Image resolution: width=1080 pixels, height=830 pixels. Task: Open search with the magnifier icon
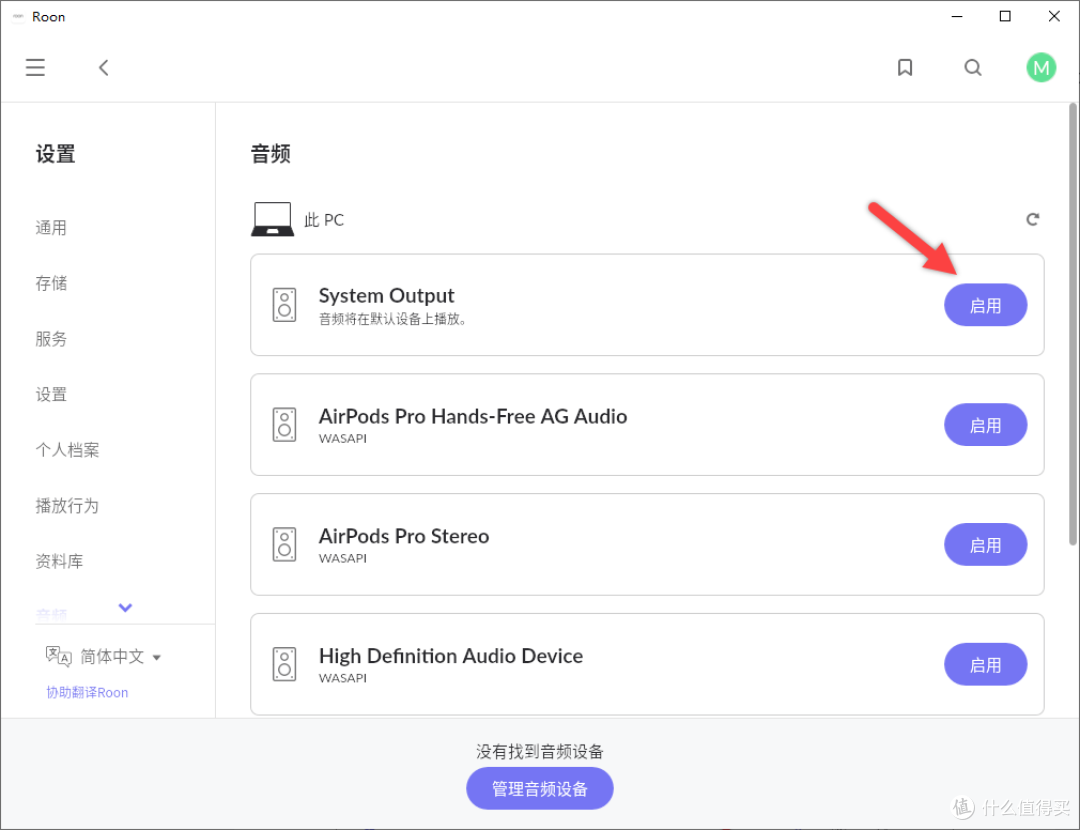pyautogui.click(x=973, y=67)
